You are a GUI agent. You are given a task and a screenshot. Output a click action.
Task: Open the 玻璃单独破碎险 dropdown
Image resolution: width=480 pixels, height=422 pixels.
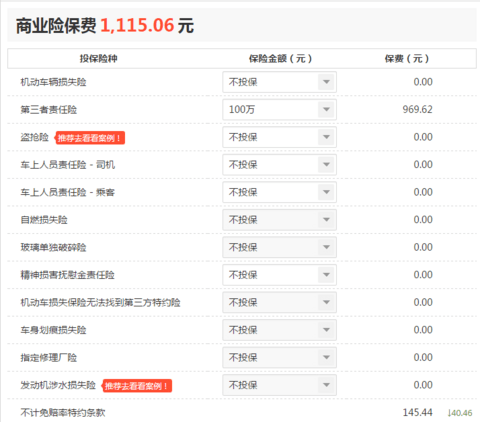pyautogui.click(x=279, y=247)
